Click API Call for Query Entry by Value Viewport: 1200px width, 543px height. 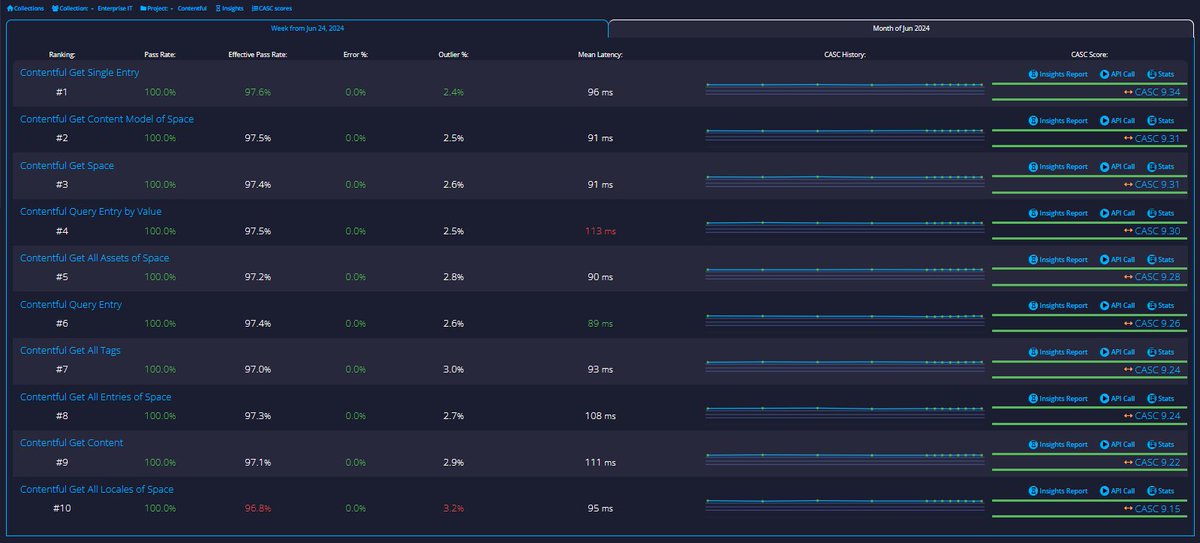1117,213
